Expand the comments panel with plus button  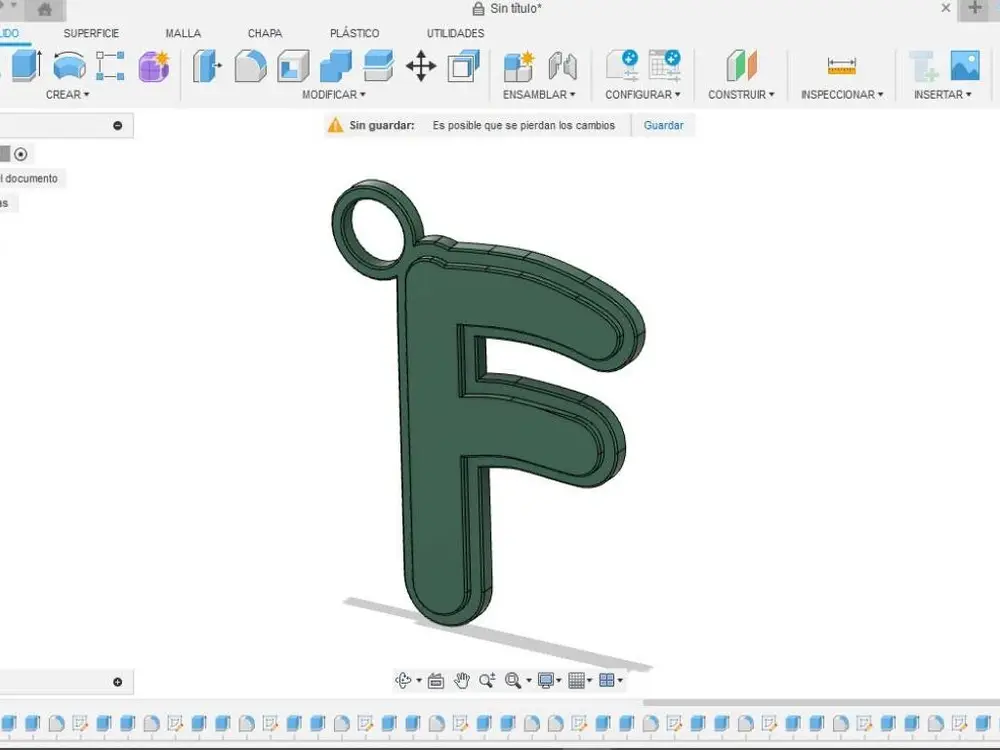pos(117,682)
